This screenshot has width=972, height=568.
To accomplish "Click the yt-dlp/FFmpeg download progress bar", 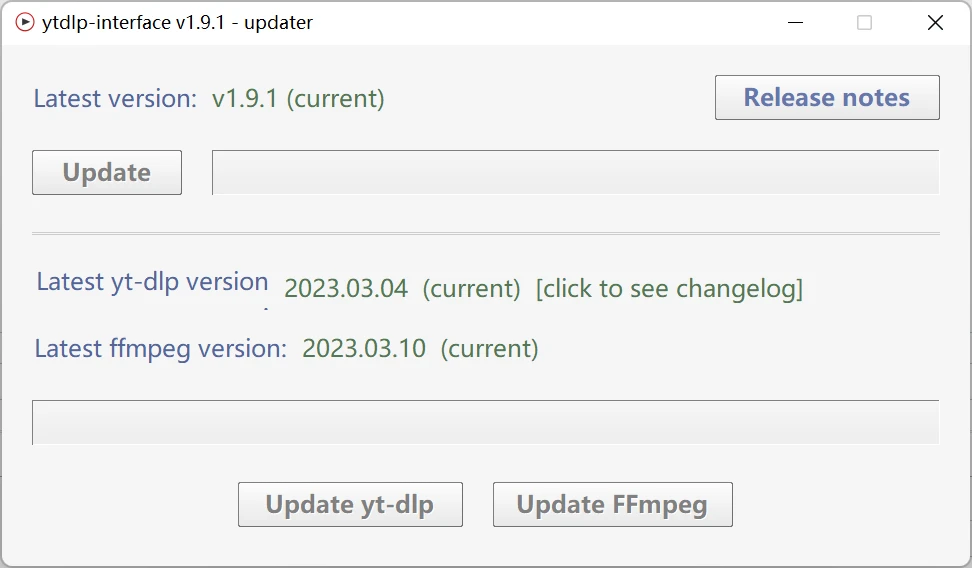I will pos(485,422).
